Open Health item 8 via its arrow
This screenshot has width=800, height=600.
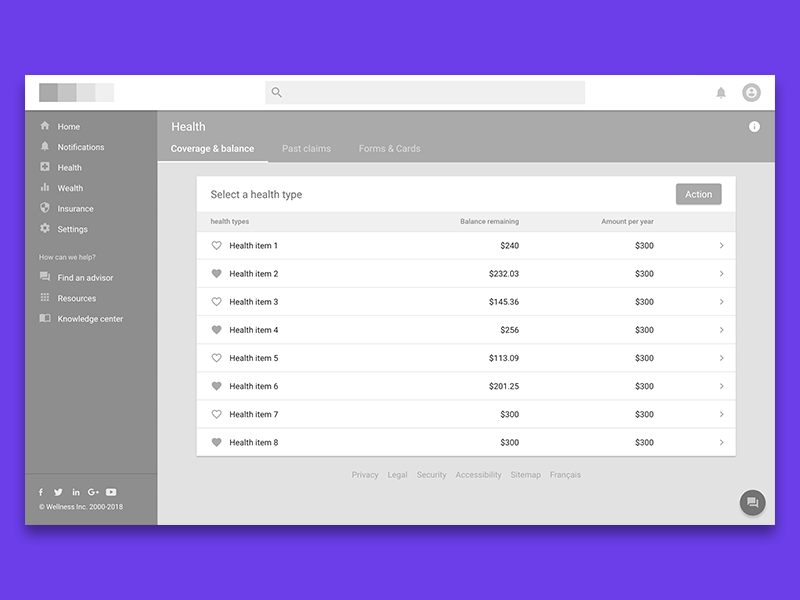pos(721,442)
